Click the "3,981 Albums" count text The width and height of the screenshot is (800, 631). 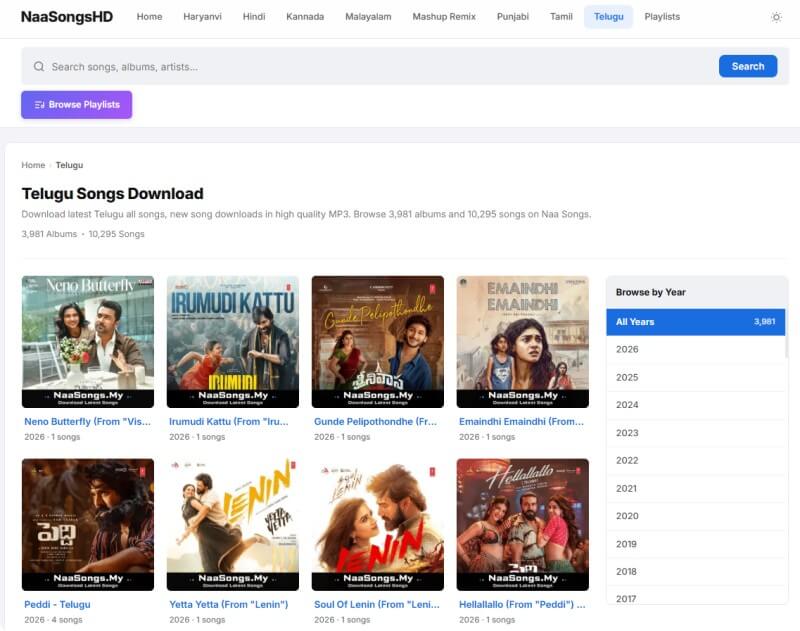[x=49, y=234]
